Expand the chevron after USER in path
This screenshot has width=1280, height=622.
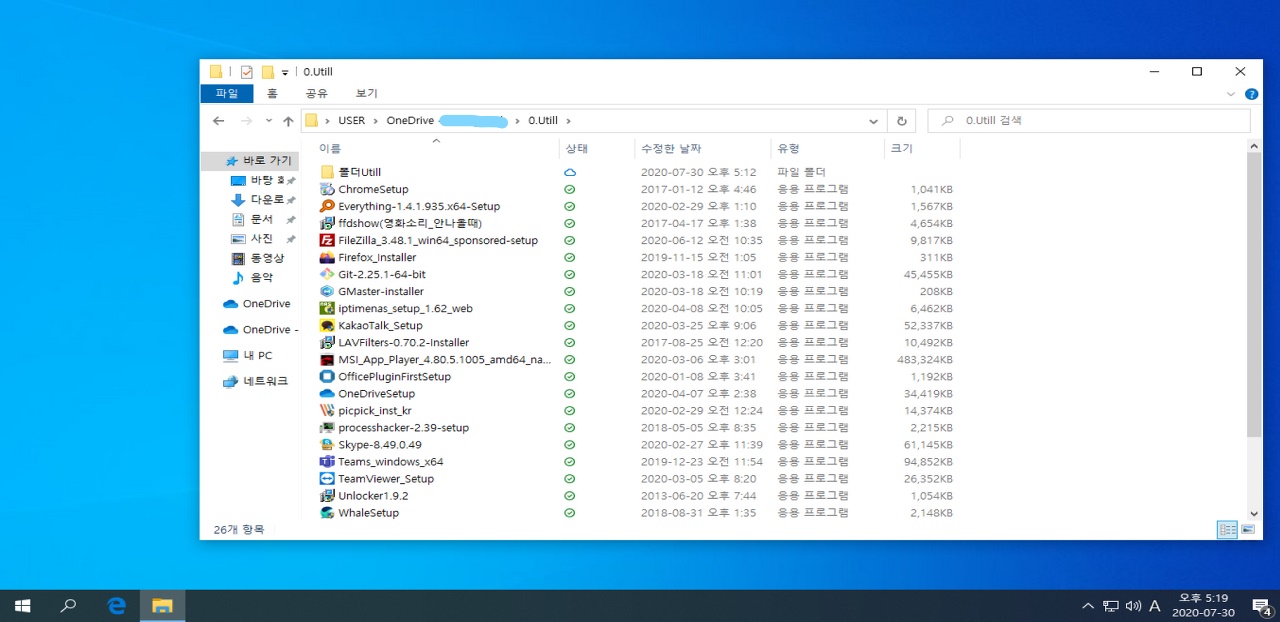[x=378, y=121]
